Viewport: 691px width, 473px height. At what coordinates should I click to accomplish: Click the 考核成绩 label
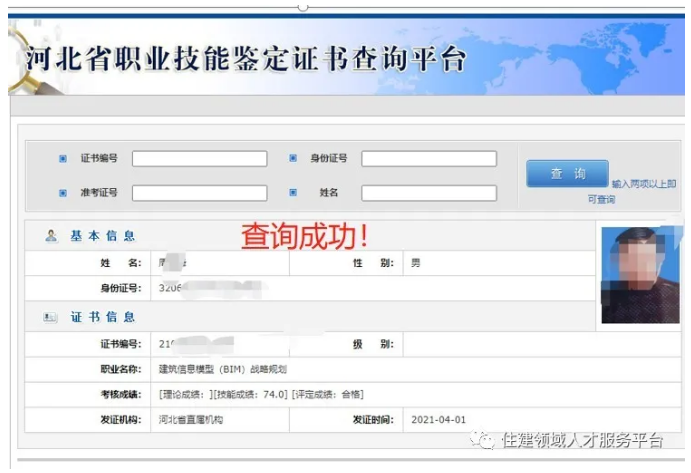pos(121,395)
